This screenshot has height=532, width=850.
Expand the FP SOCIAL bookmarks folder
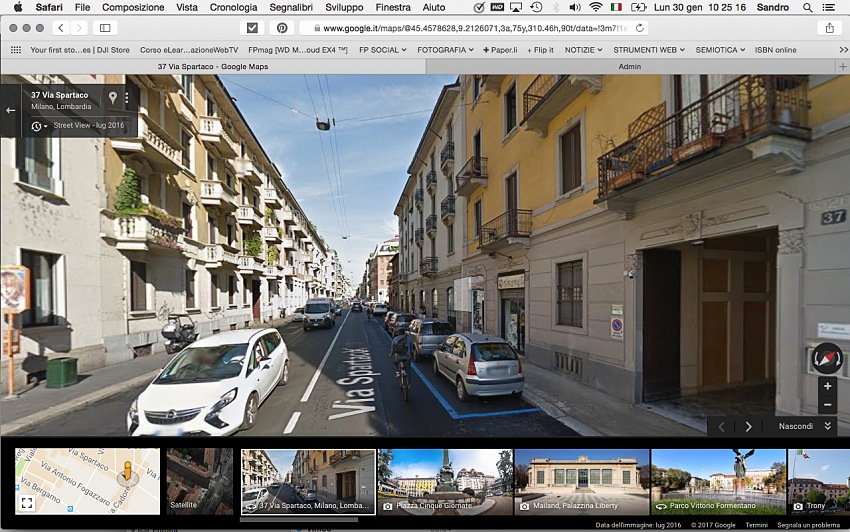point(382,50)
